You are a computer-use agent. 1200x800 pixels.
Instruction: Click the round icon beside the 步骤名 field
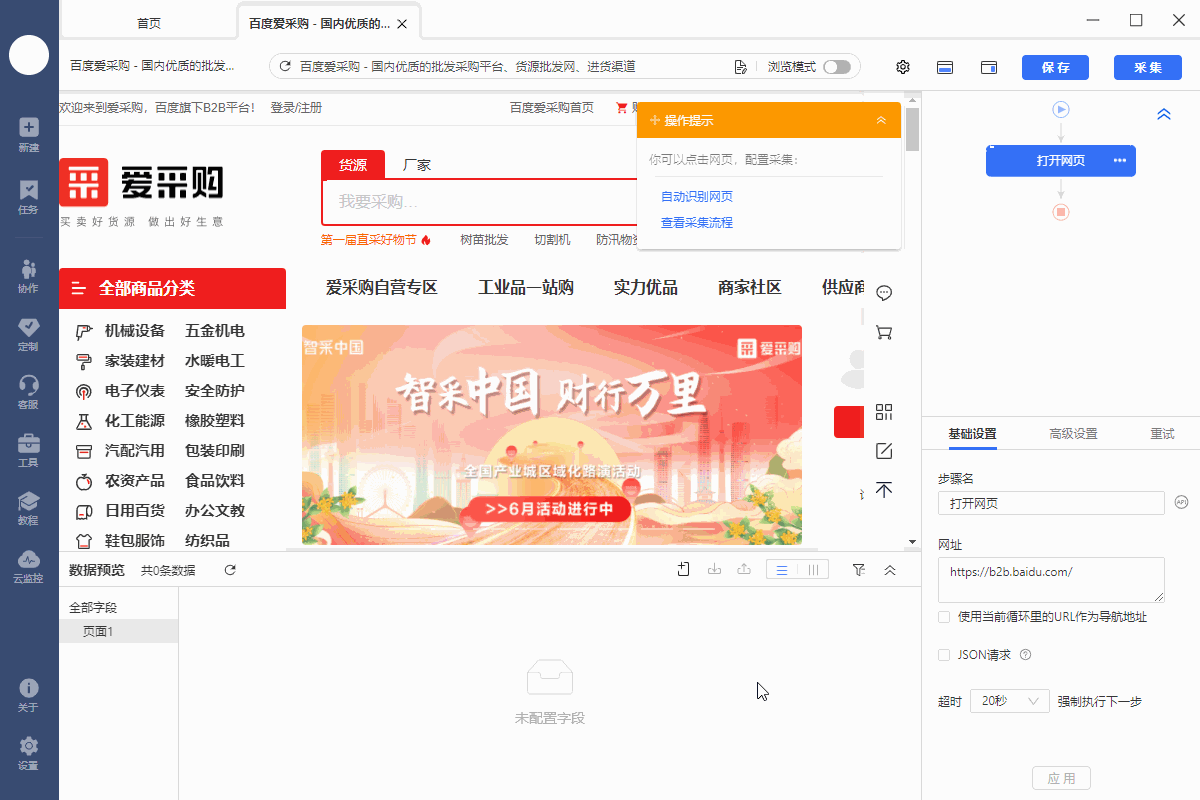pyautogui.click(x=1181, y=502)
